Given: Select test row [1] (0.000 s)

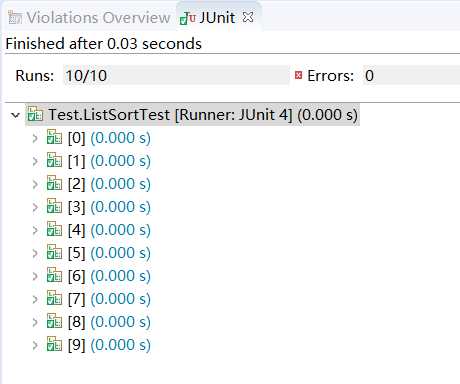Looking at the screenshot, I should click(109, 161).
